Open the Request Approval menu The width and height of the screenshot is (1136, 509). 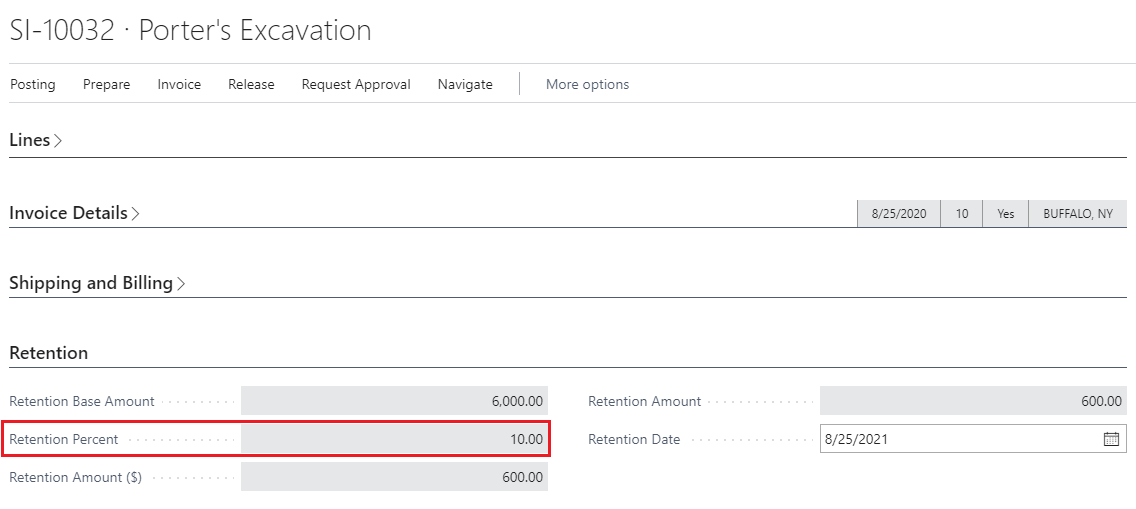tap(356, 84)
